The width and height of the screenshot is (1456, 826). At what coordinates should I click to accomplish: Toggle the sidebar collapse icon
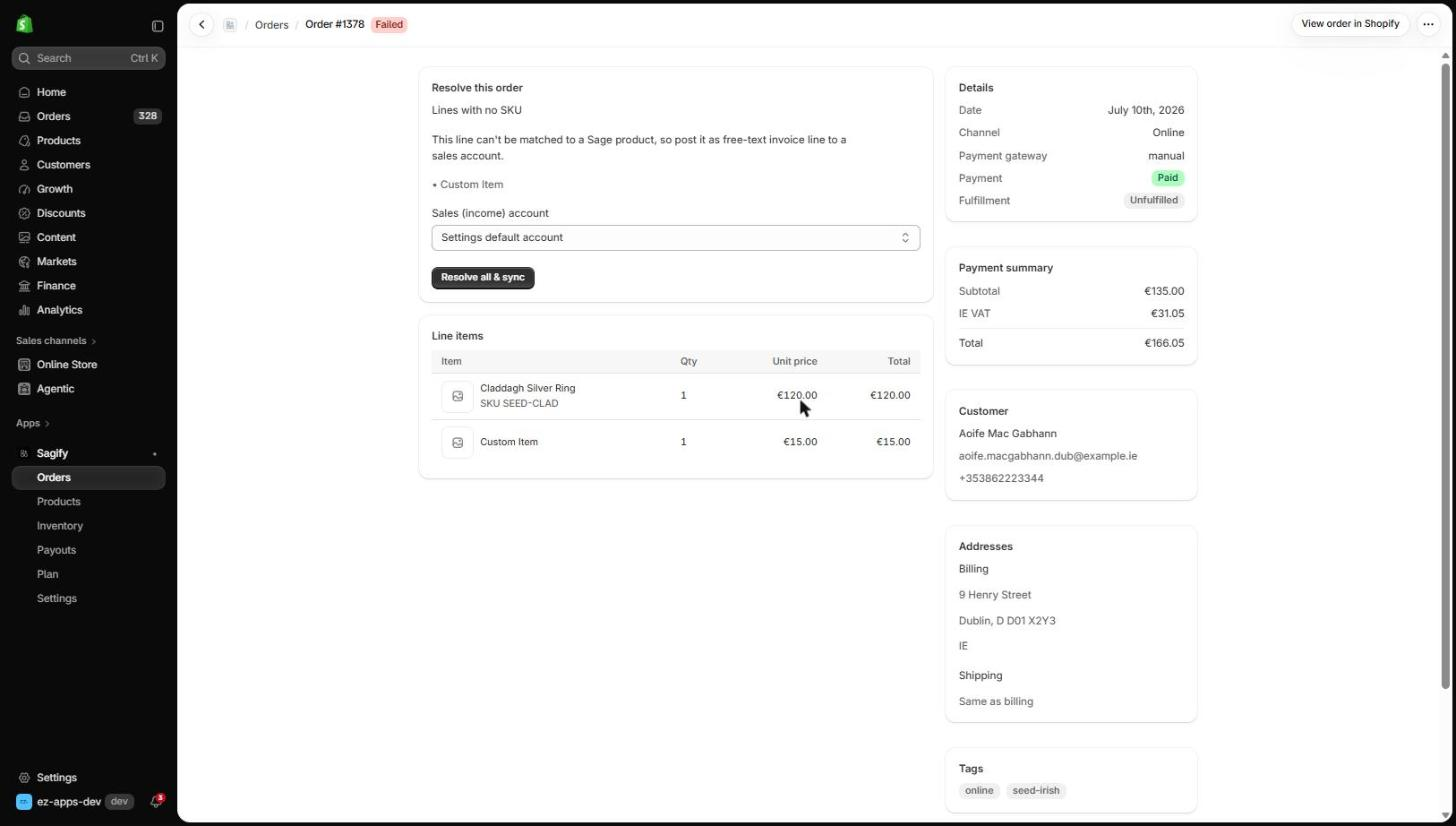click(x=157, y=26)
